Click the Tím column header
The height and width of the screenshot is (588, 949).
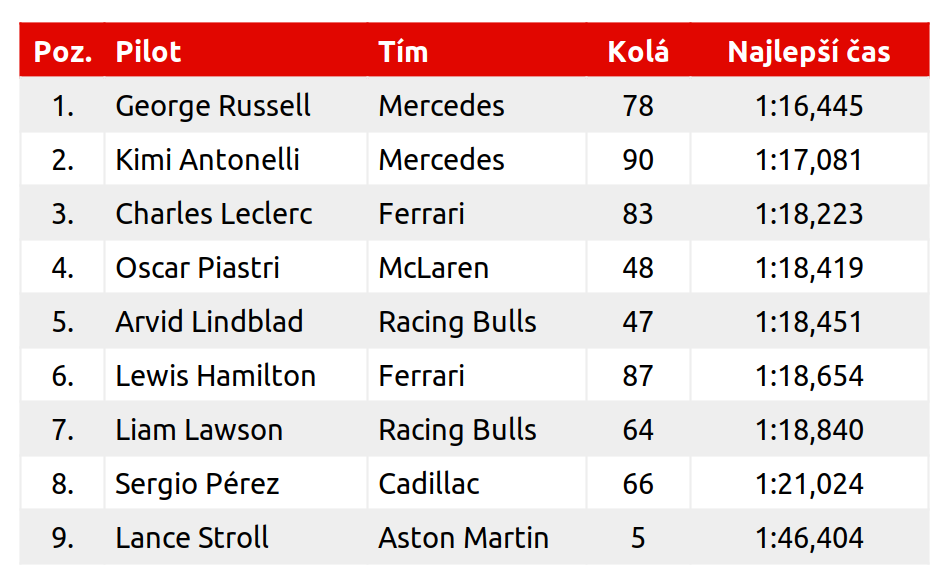pos(403,52)
